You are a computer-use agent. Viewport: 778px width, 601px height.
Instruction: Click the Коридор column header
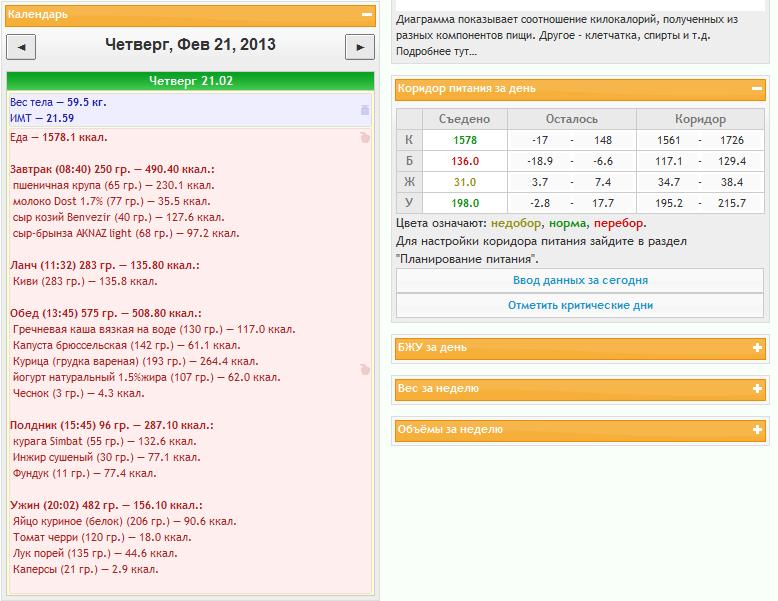click(700, 119)
